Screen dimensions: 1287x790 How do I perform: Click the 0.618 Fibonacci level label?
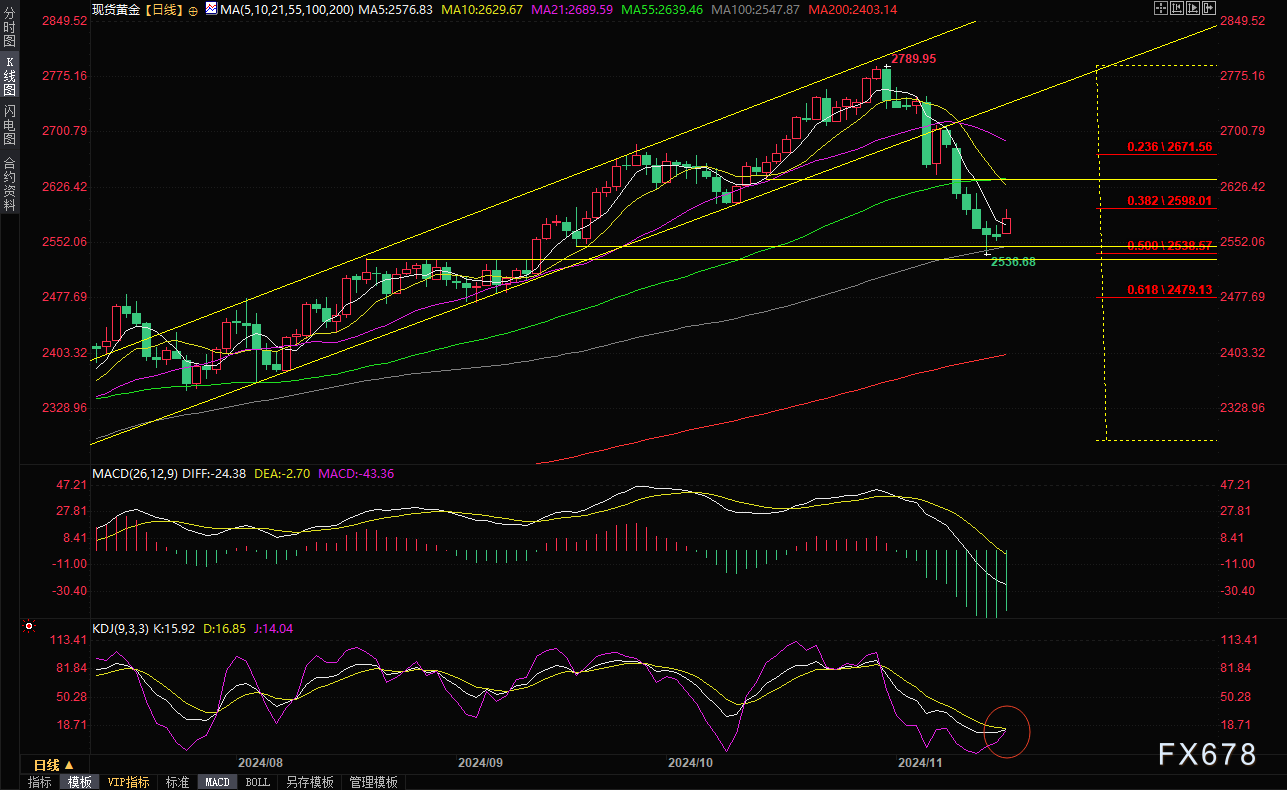coord(1169,290)
